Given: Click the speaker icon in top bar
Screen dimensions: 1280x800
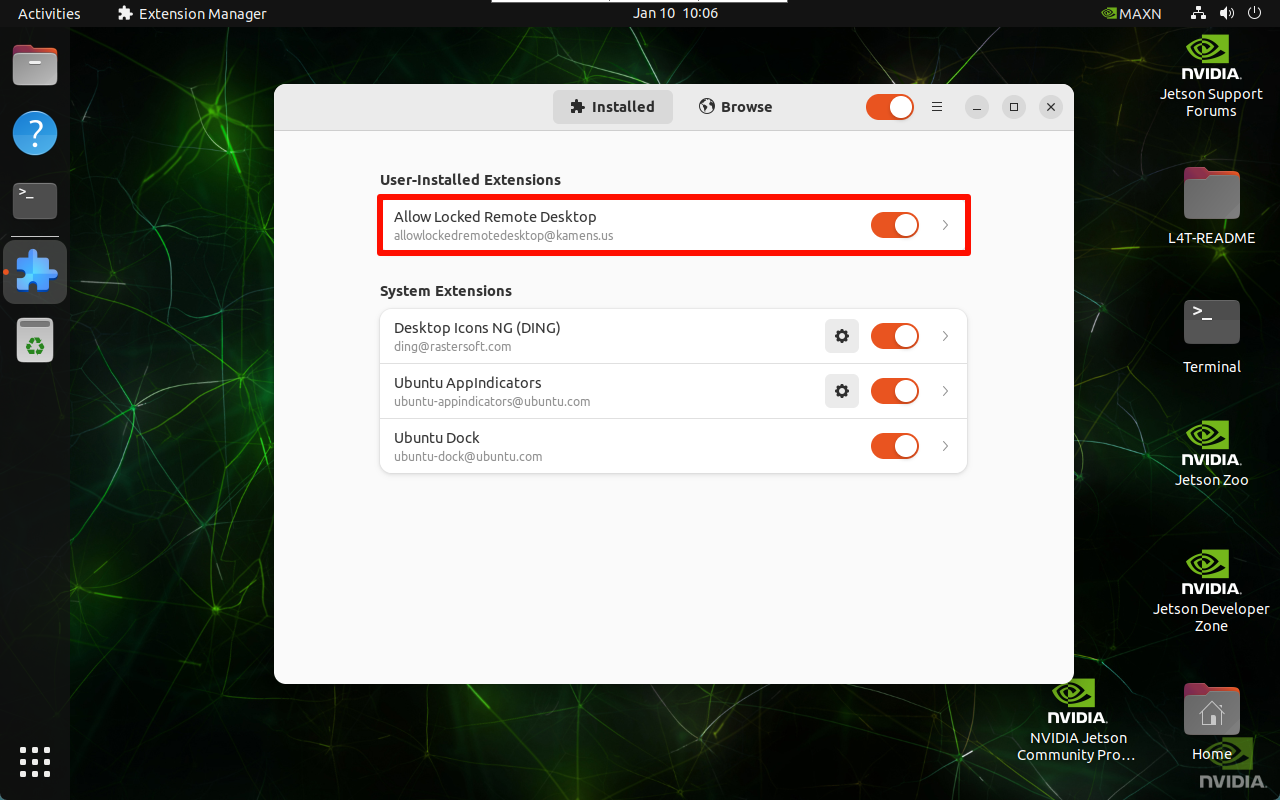Looking at the screenshot, I should tap(1227, 13).
